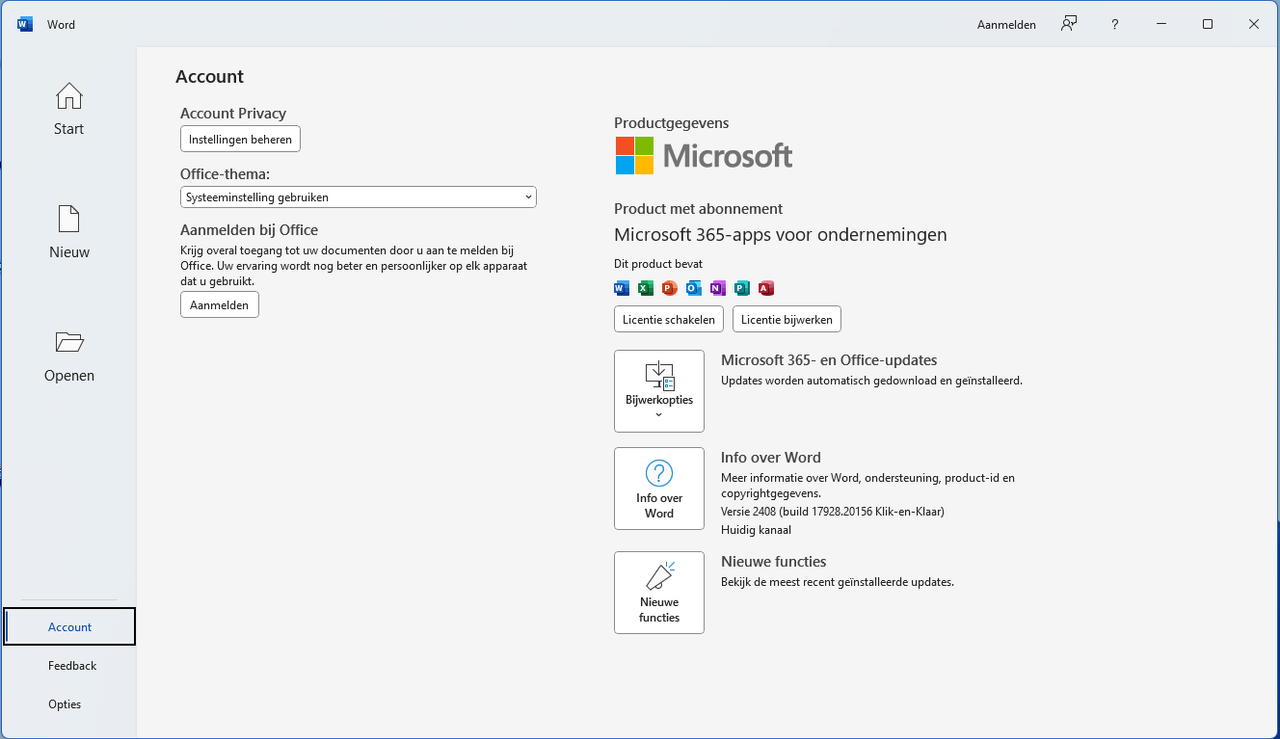This screenshot has width=1280, height=739.
Task: Click the Word app icon under Dit product bevat
Action: tap(622, 288)
